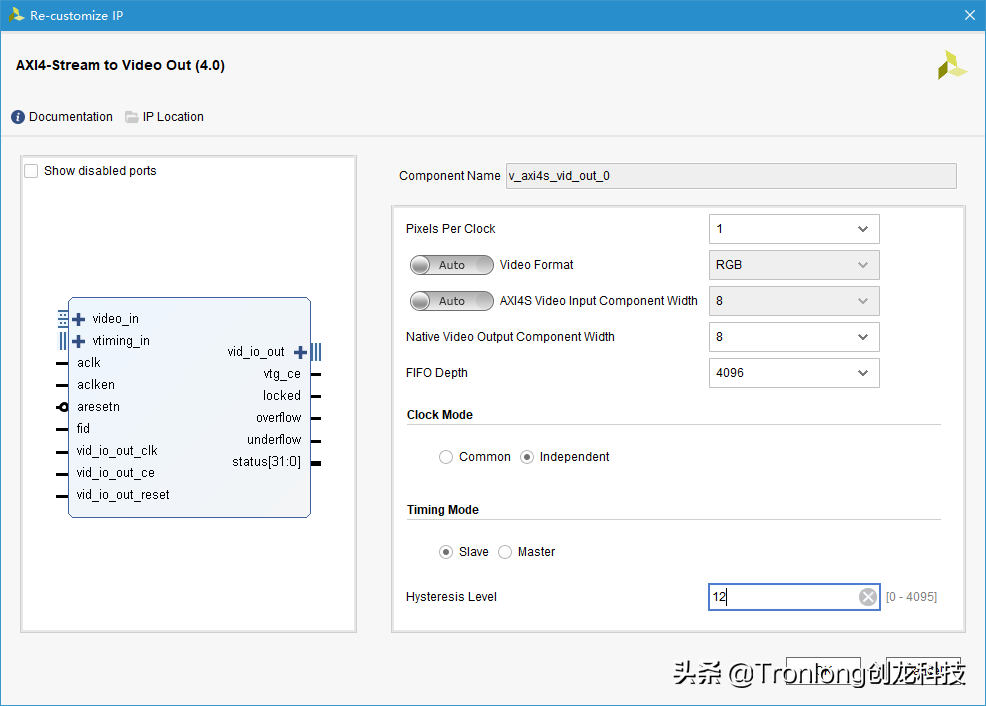Click the Xilinx logo in the dialog corner
This screenshot has width=986, height=706.
[951, 64]
